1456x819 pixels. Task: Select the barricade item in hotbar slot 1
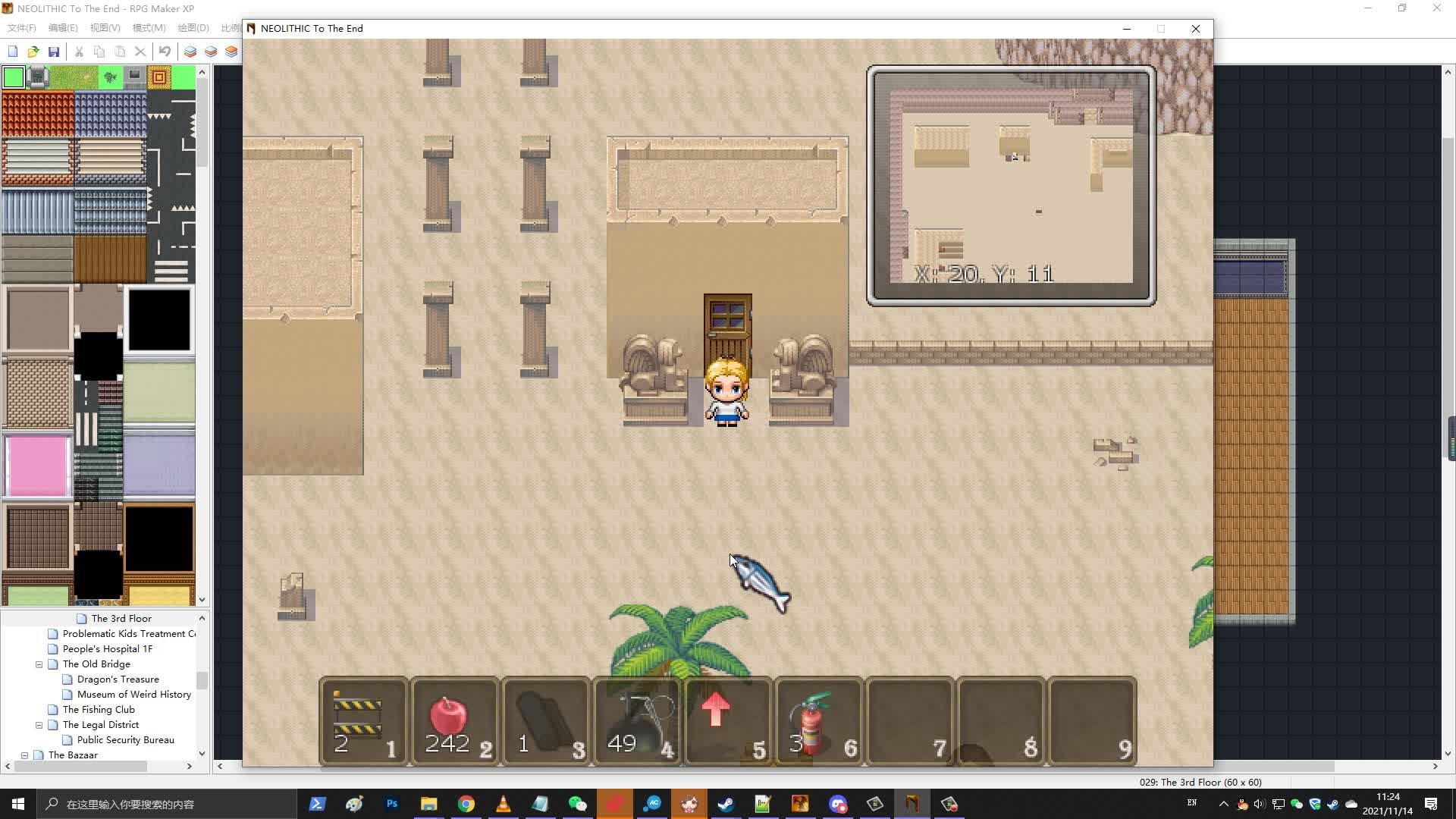[x=363, y=722]
